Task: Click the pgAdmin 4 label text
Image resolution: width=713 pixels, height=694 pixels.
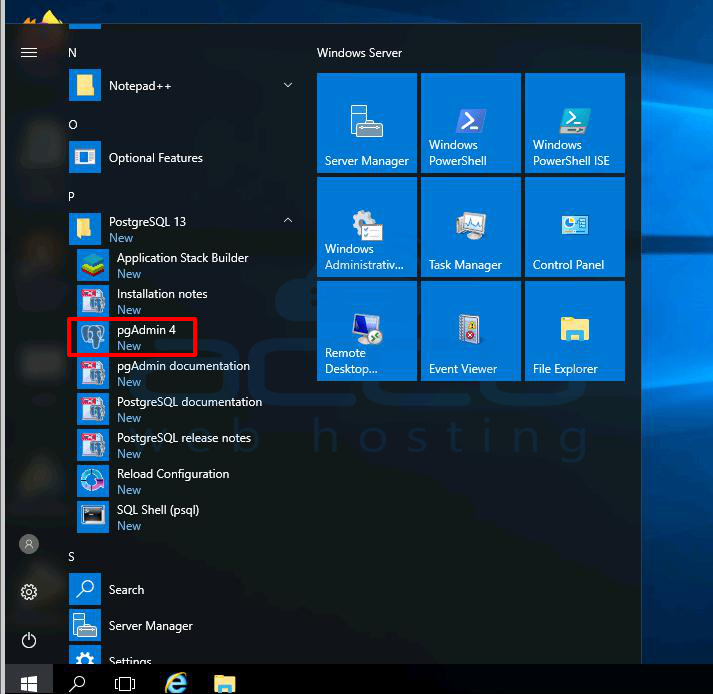Action: (x=146, y=330)
